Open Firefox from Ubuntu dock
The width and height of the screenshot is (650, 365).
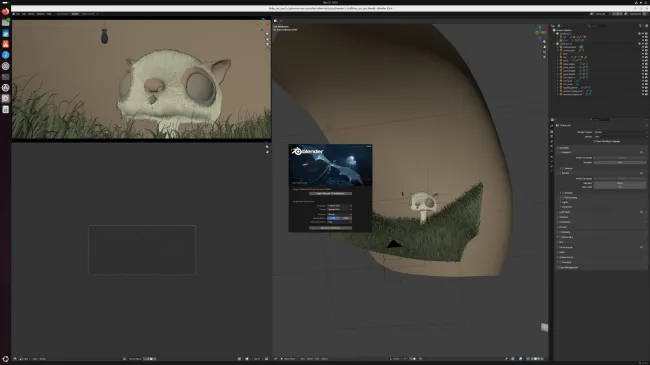point(5,12)
